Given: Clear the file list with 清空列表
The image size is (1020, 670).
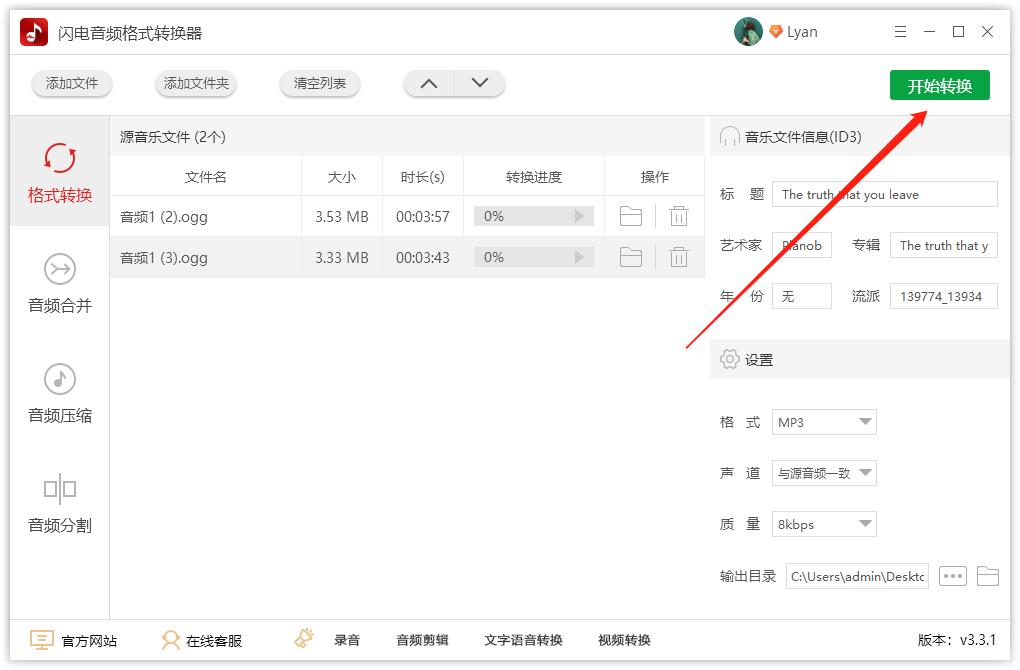Looking at the screenshot, I should pyautogui.click(x=319, y=84).
